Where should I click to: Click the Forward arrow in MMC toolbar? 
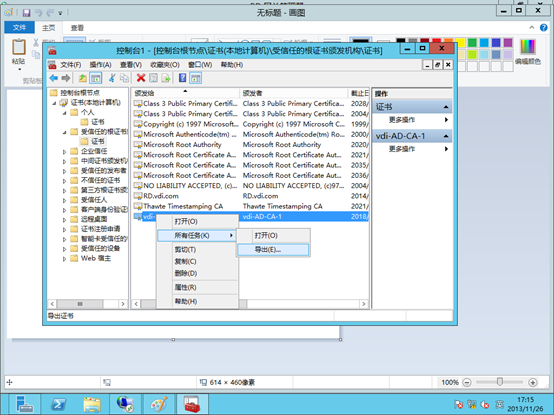tap(66, 78)
